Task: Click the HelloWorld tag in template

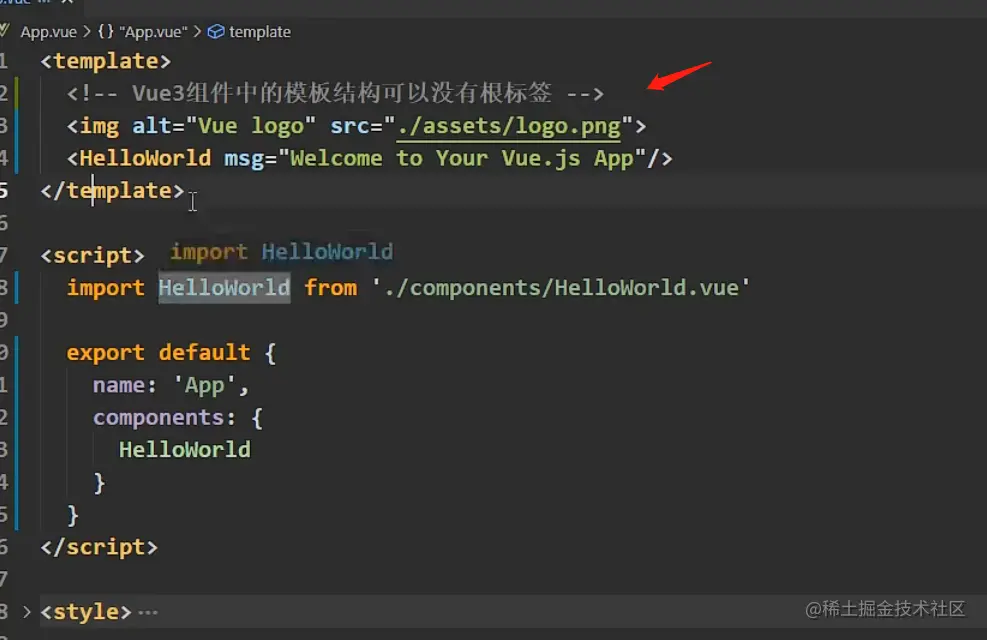Action: (x=145, y=158)
